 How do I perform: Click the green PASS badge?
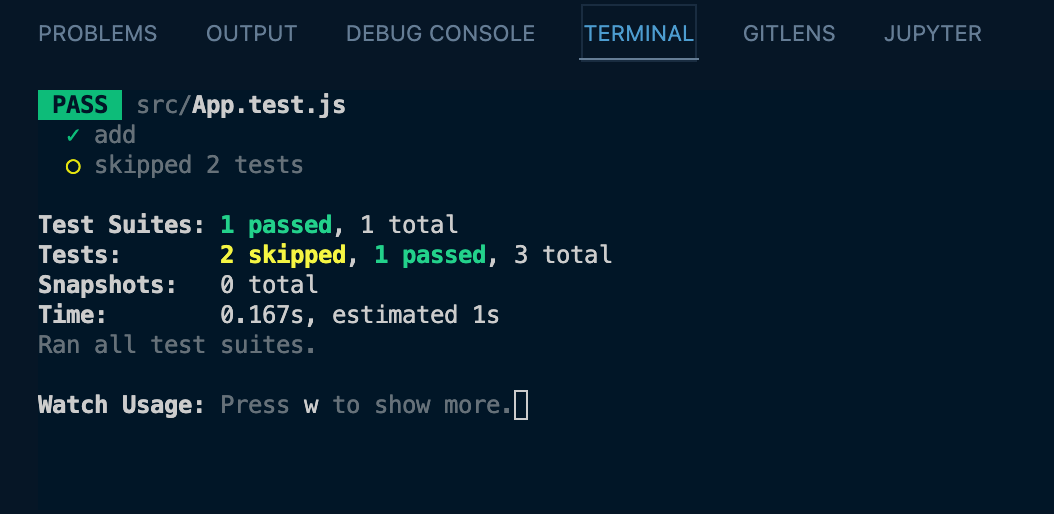coord(80,105)
